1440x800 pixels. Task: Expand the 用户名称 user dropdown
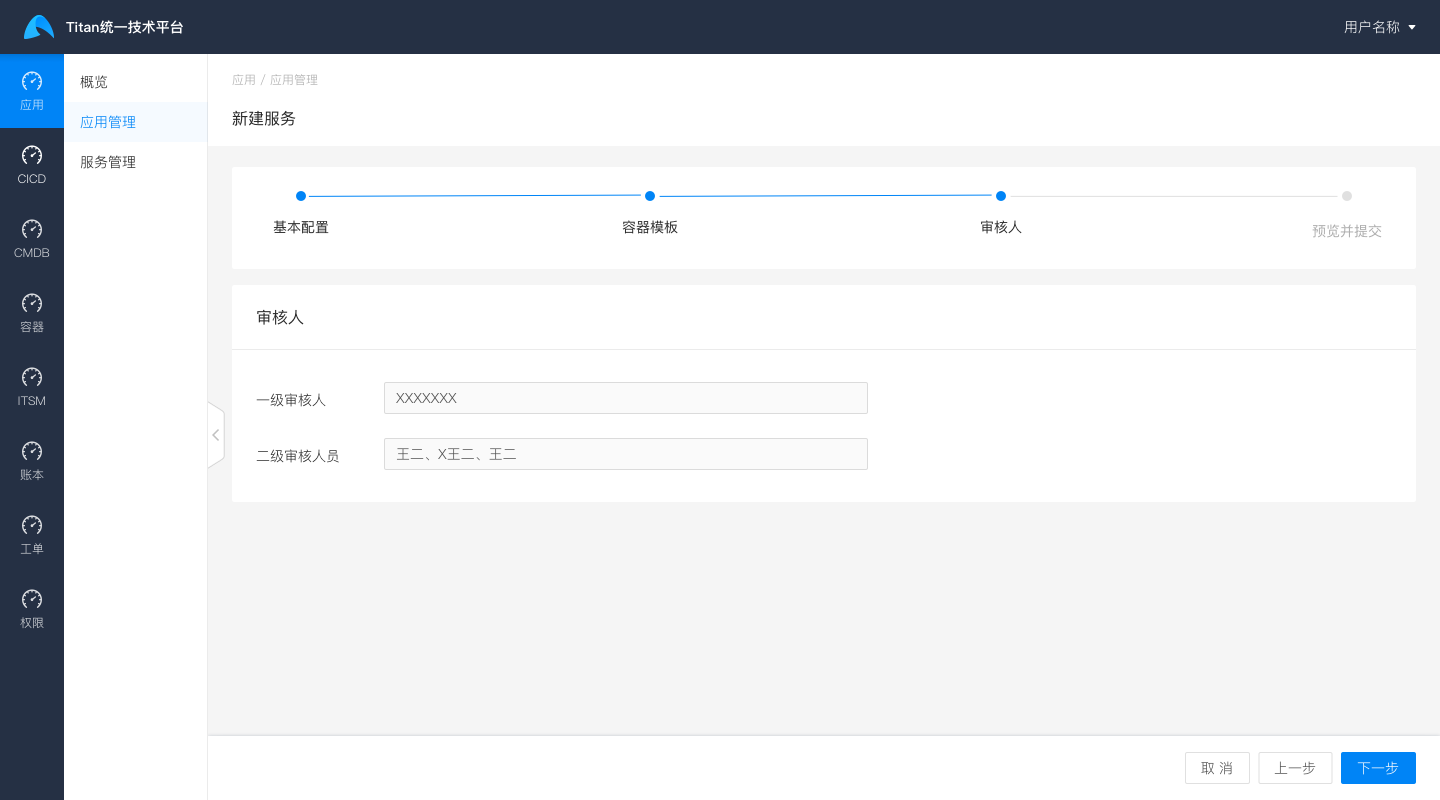1379,27
